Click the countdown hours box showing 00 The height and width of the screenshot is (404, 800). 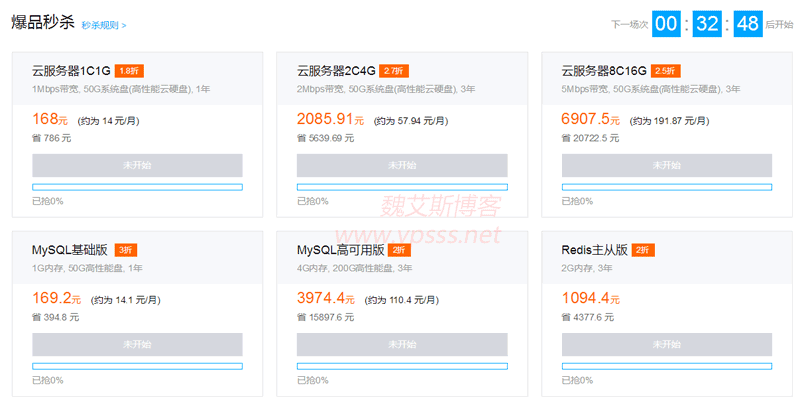(x=666, y=24)
